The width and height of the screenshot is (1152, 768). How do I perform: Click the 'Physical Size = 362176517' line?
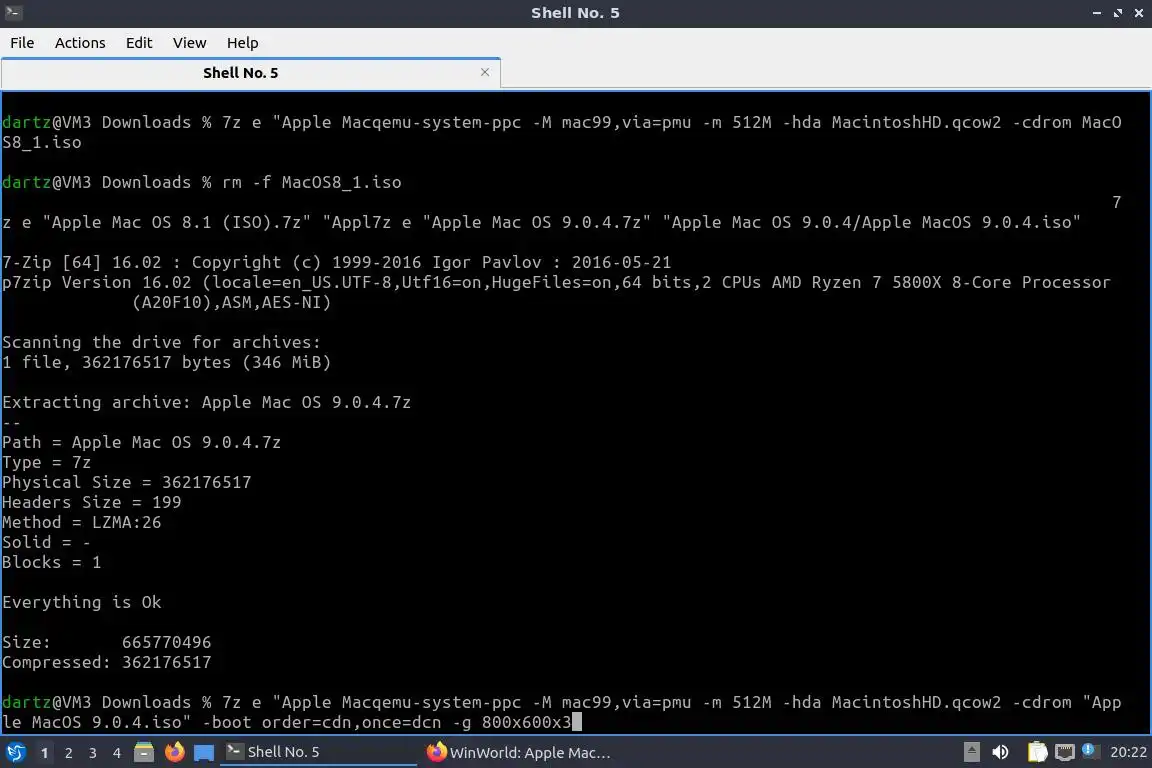[126, 482]
